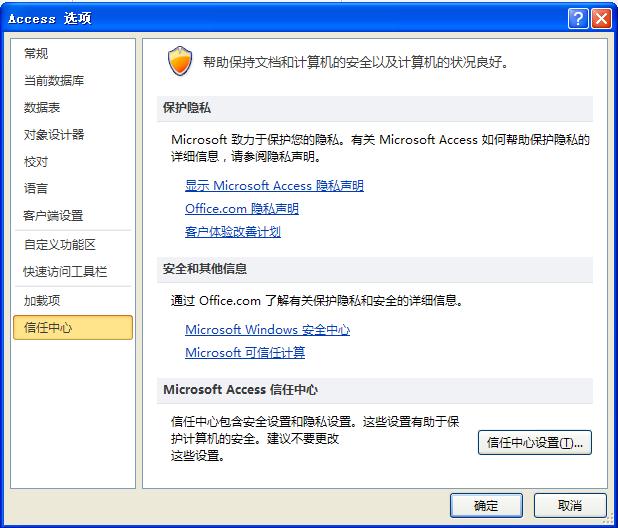Click 信任中心设置(T)... button
Viewport: 618px width, 528px height.
pyautogui.click(x=534, y=442)
